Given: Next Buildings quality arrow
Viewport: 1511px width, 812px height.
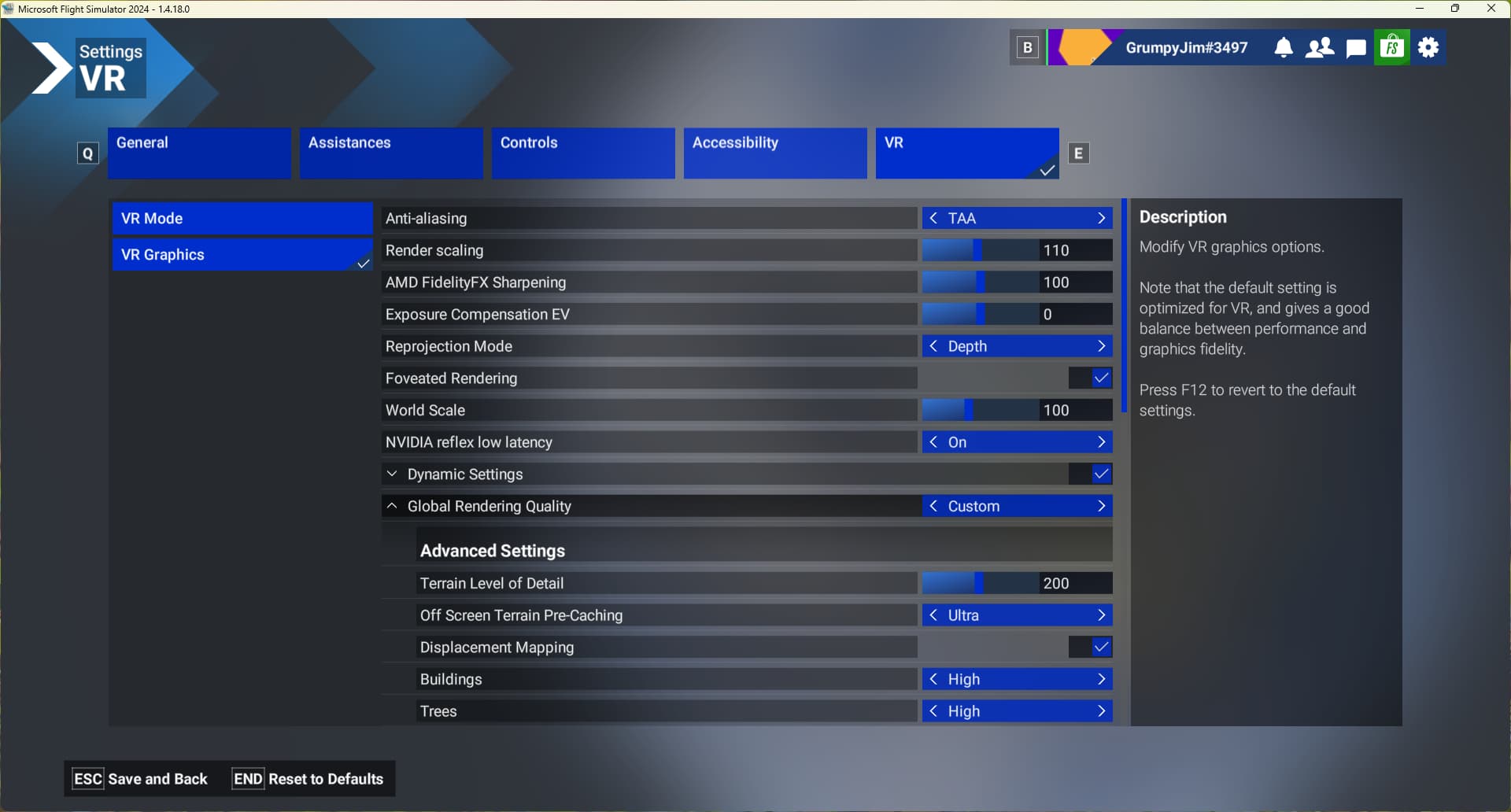Looking at the screenshot, I should (1102, 679).
